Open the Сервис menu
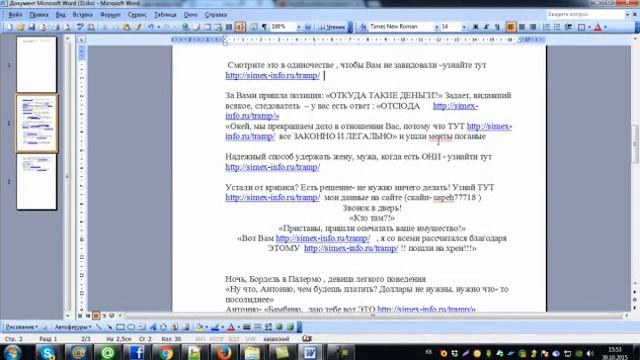 137,15
